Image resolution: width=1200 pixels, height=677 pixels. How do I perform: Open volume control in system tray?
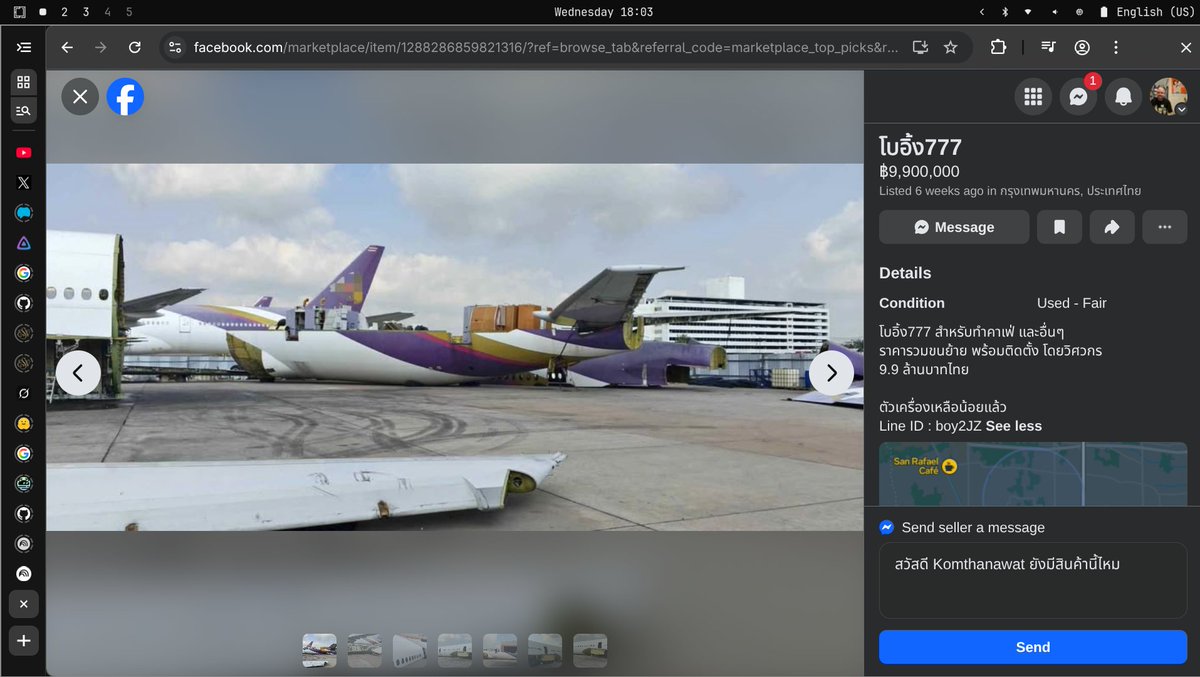1054,12
